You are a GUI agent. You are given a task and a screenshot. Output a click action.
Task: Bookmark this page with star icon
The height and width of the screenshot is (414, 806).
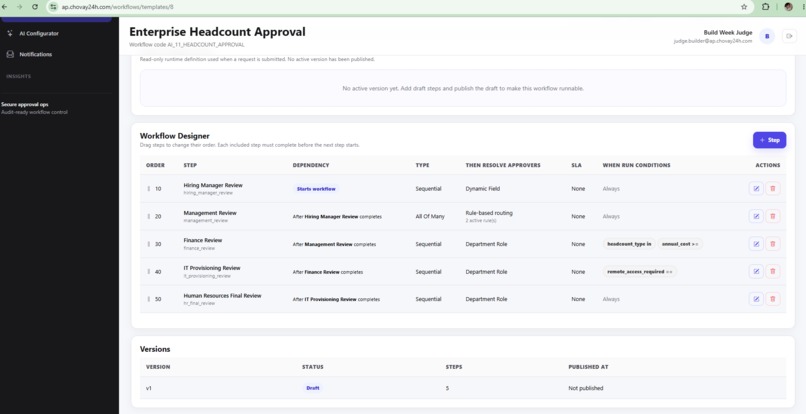click(x=744, y=7)
